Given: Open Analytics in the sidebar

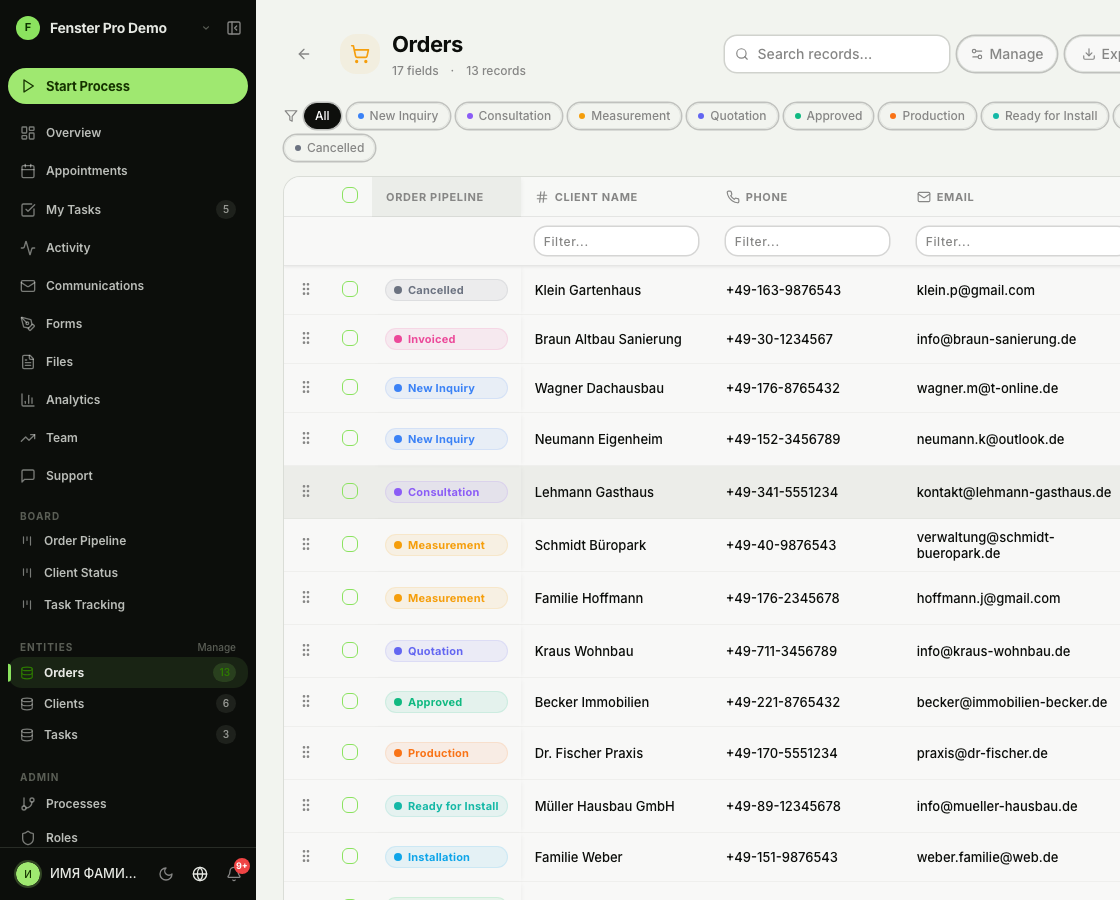Looking at the screenshot, I should (x=73, y=400).
